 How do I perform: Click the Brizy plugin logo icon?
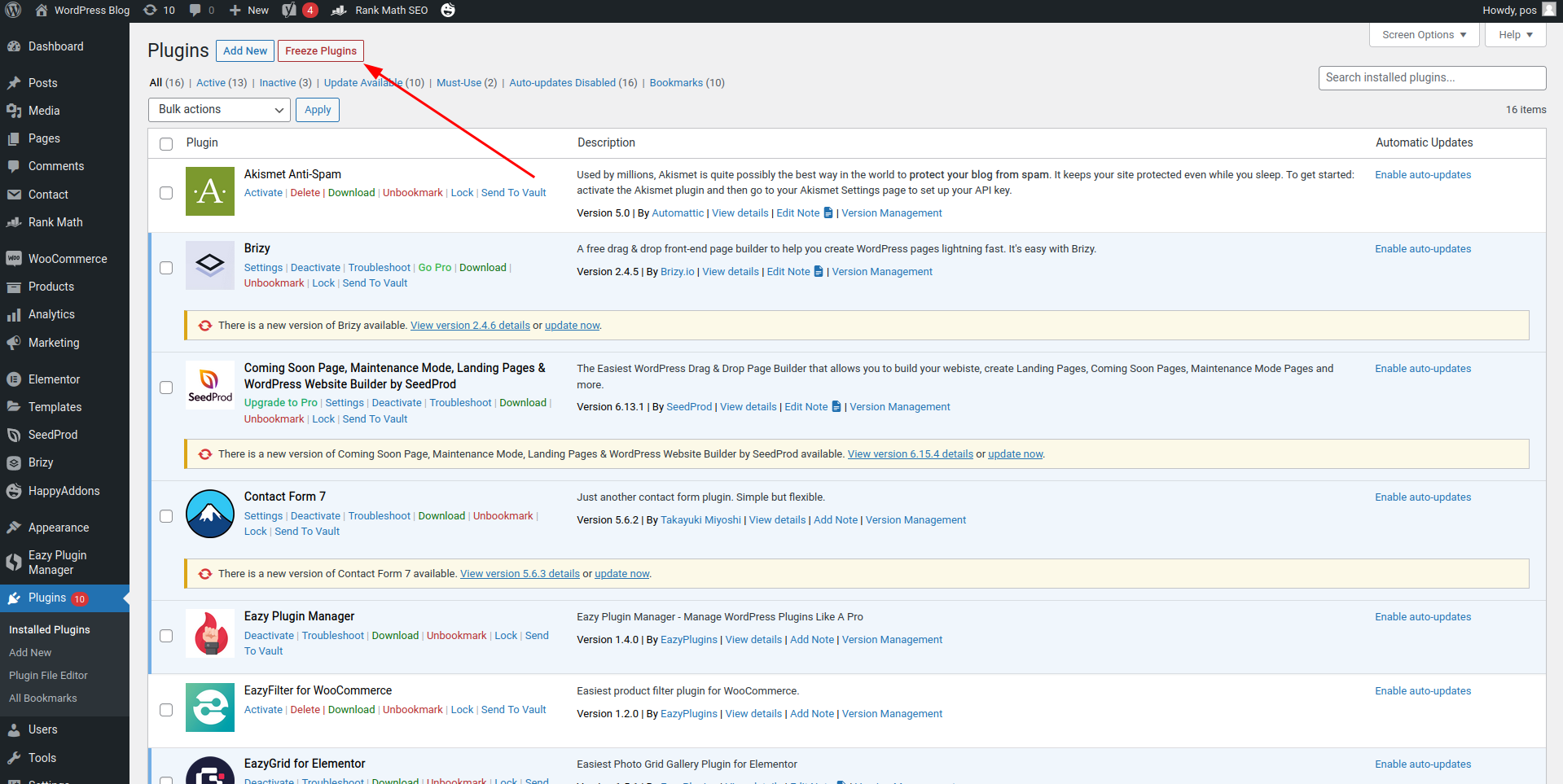(210, 265)
